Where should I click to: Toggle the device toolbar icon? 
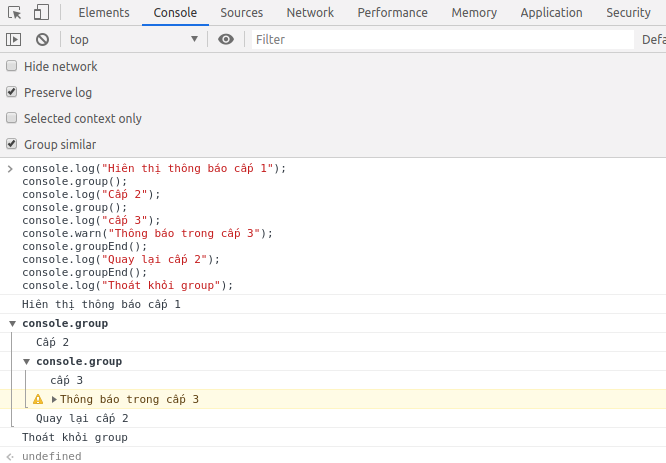pos(41,13)
